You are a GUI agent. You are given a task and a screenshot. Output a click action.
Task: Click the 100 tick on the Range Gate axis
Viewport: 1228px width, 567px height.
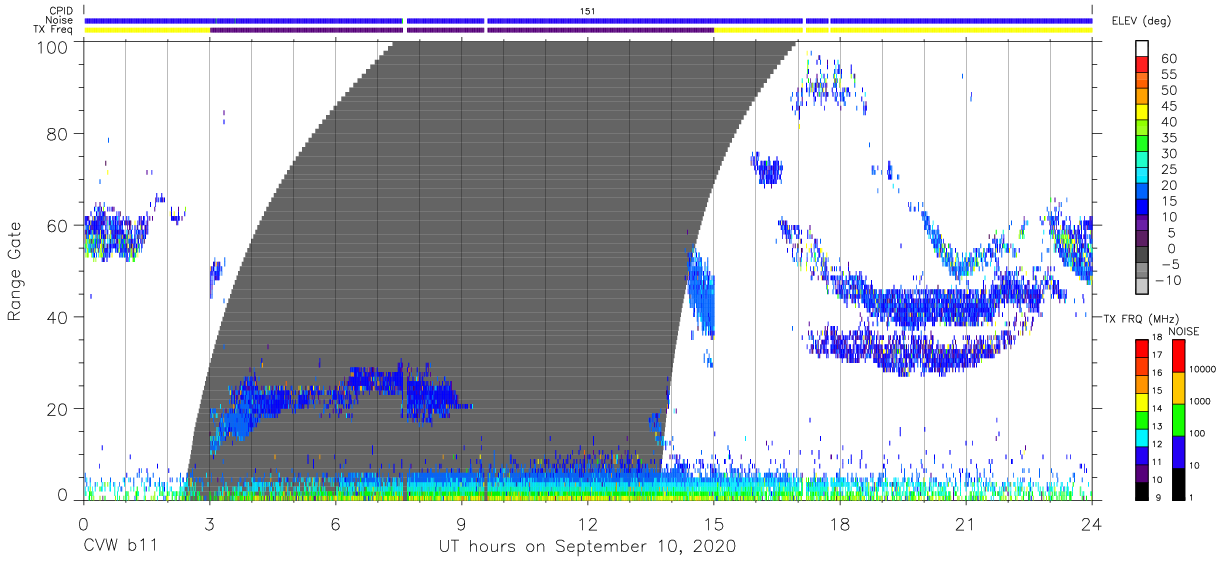point(53,46)
